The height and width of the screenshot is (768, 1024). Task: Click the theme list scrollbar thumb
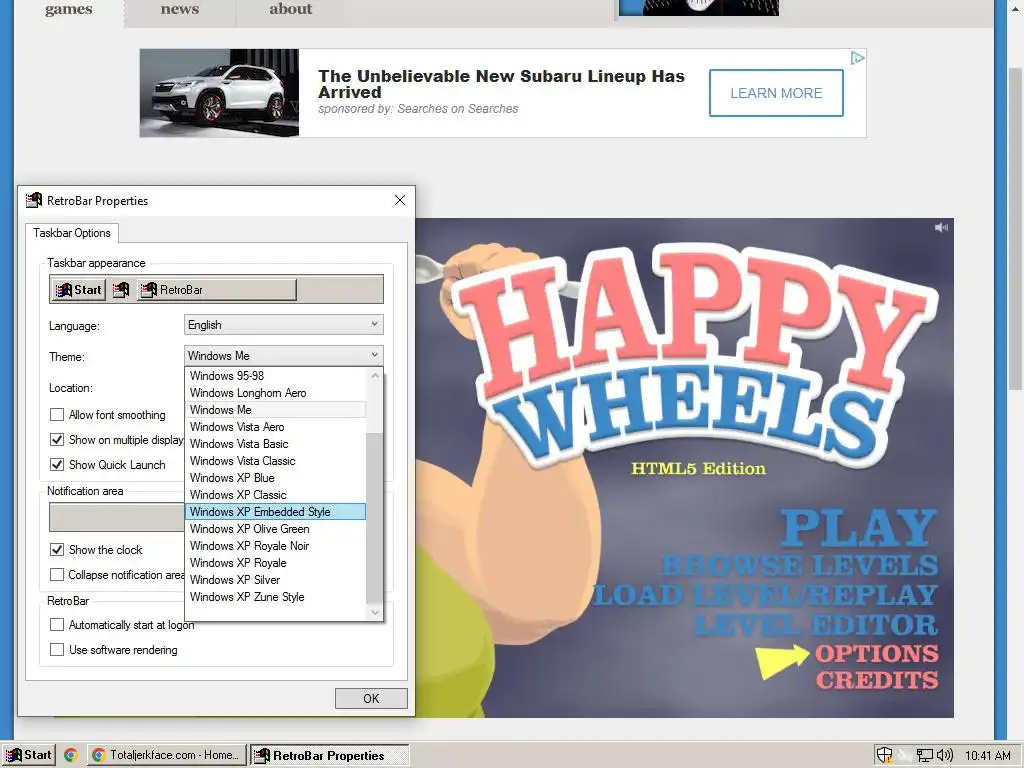click(x=374, y=517)
